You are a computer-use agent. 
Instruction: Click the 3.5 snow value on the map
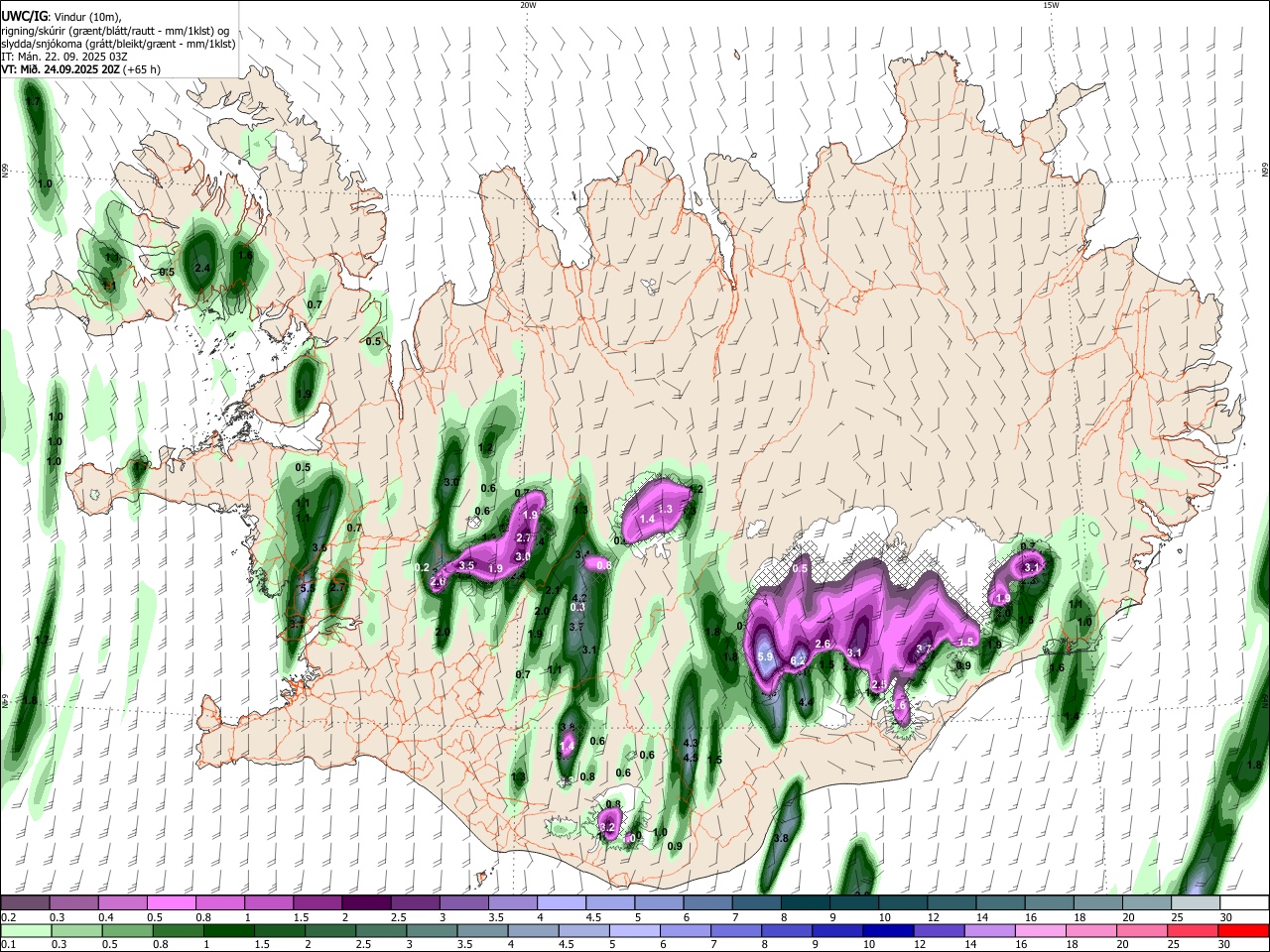467,565
